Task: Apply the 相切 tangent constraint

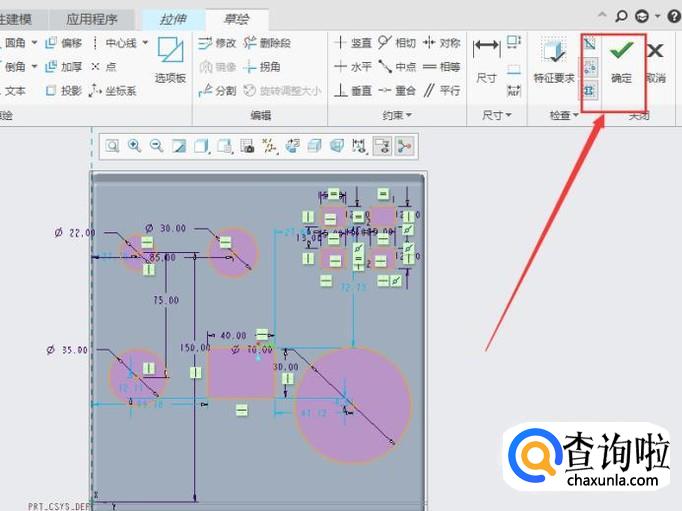Action: (397, 43)
